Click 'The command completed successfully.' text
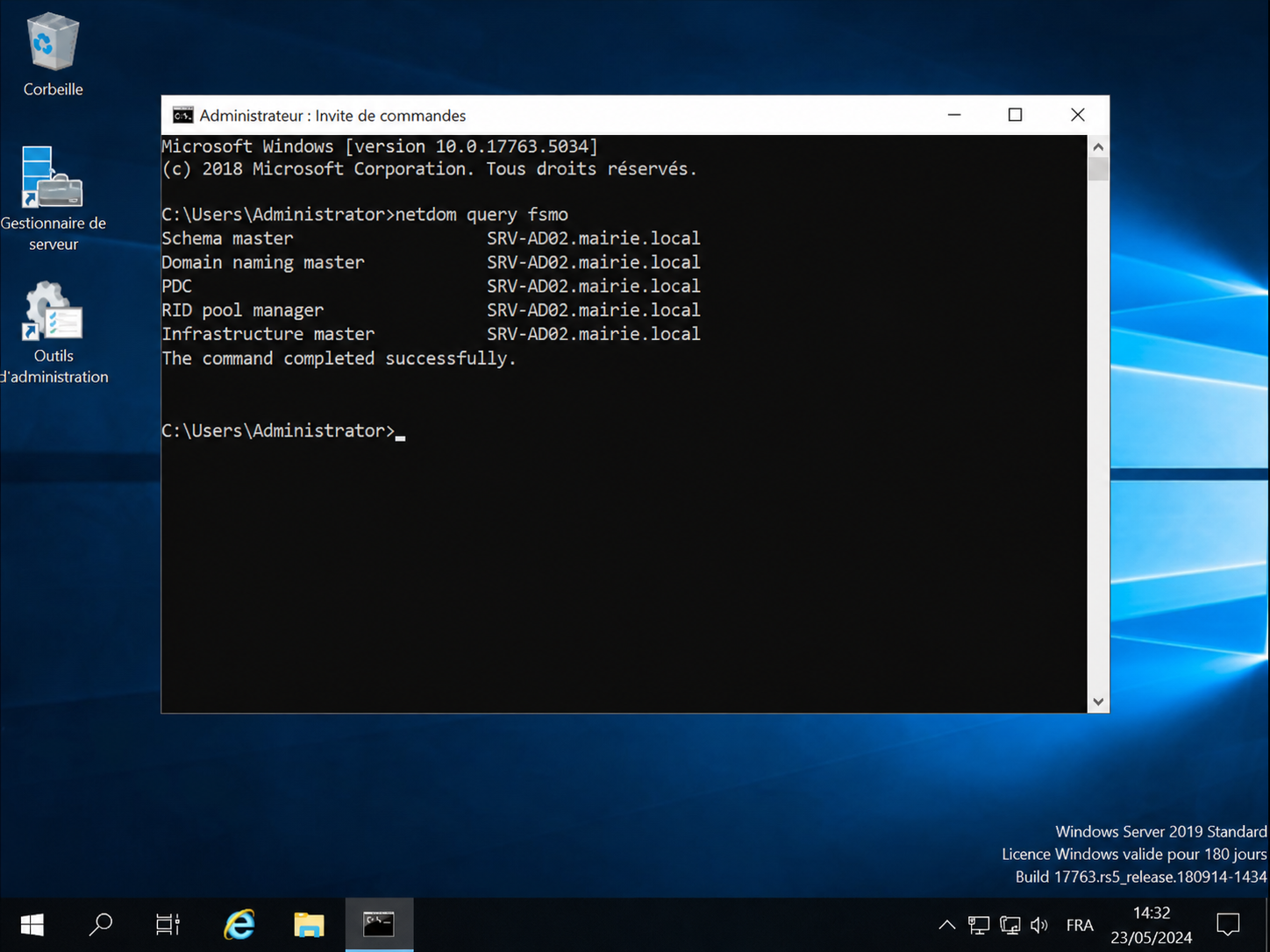This screenshot has height=952, width=1270. 339,359
